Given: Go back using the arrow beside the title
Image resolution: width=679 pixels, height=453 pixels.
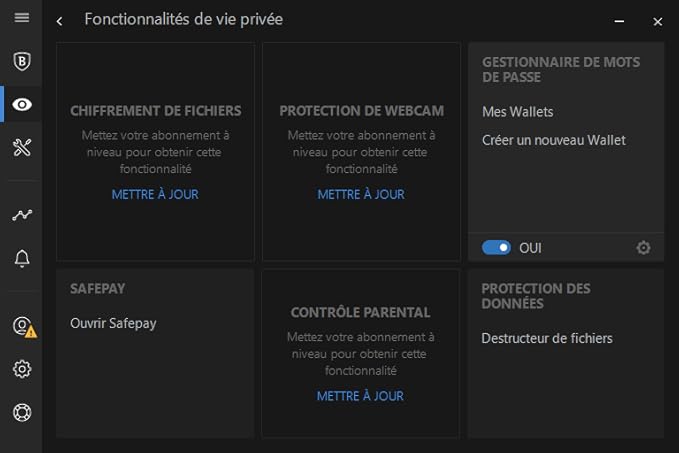Looking at the screenshot, I should (60, 21).
